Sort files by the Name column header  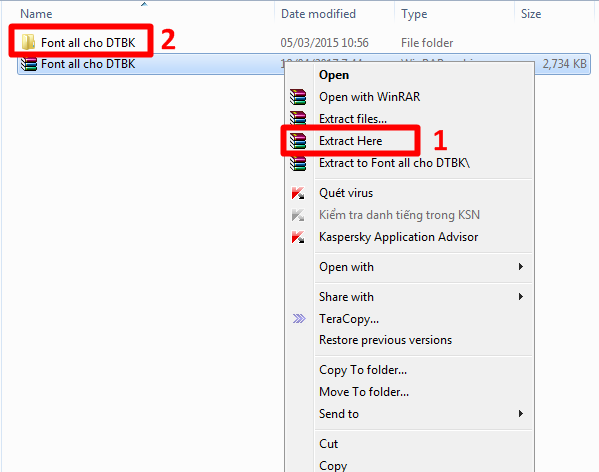pos(36,14)
